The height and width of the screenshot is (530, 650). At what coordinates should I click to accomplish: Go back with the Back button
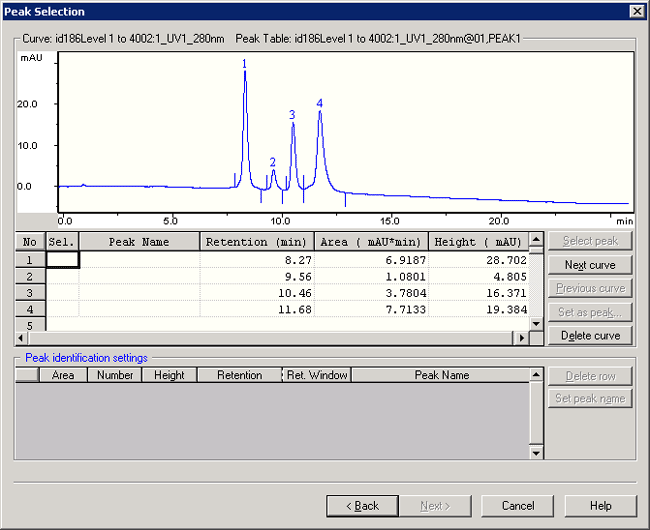362,506
